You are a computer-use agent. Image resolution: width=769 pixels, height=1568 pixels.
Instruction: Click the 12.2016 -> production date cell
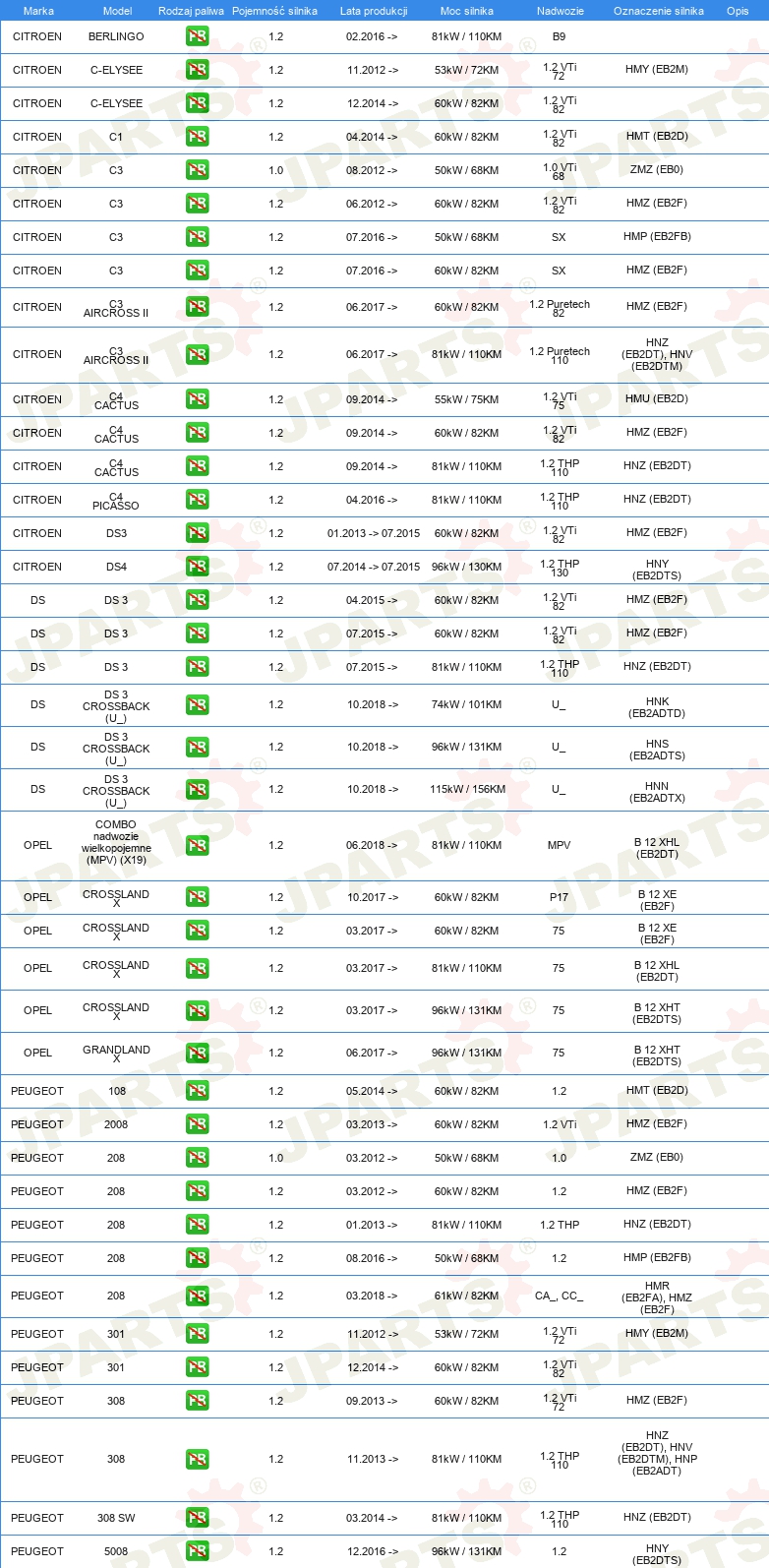click(x=372, y=1551)
